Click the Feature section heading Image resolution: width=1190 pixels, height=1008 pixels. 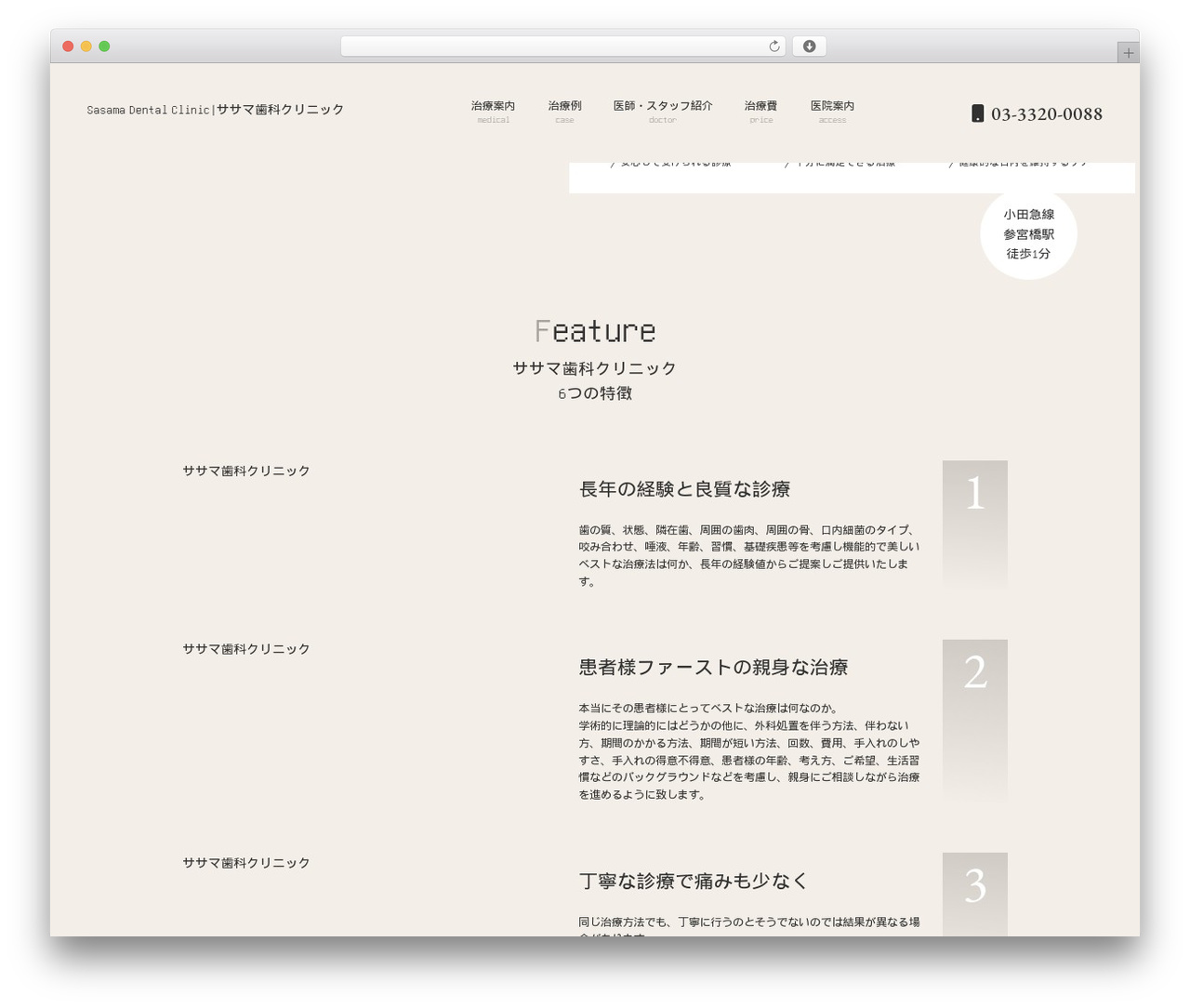click(x=595, y=331)
